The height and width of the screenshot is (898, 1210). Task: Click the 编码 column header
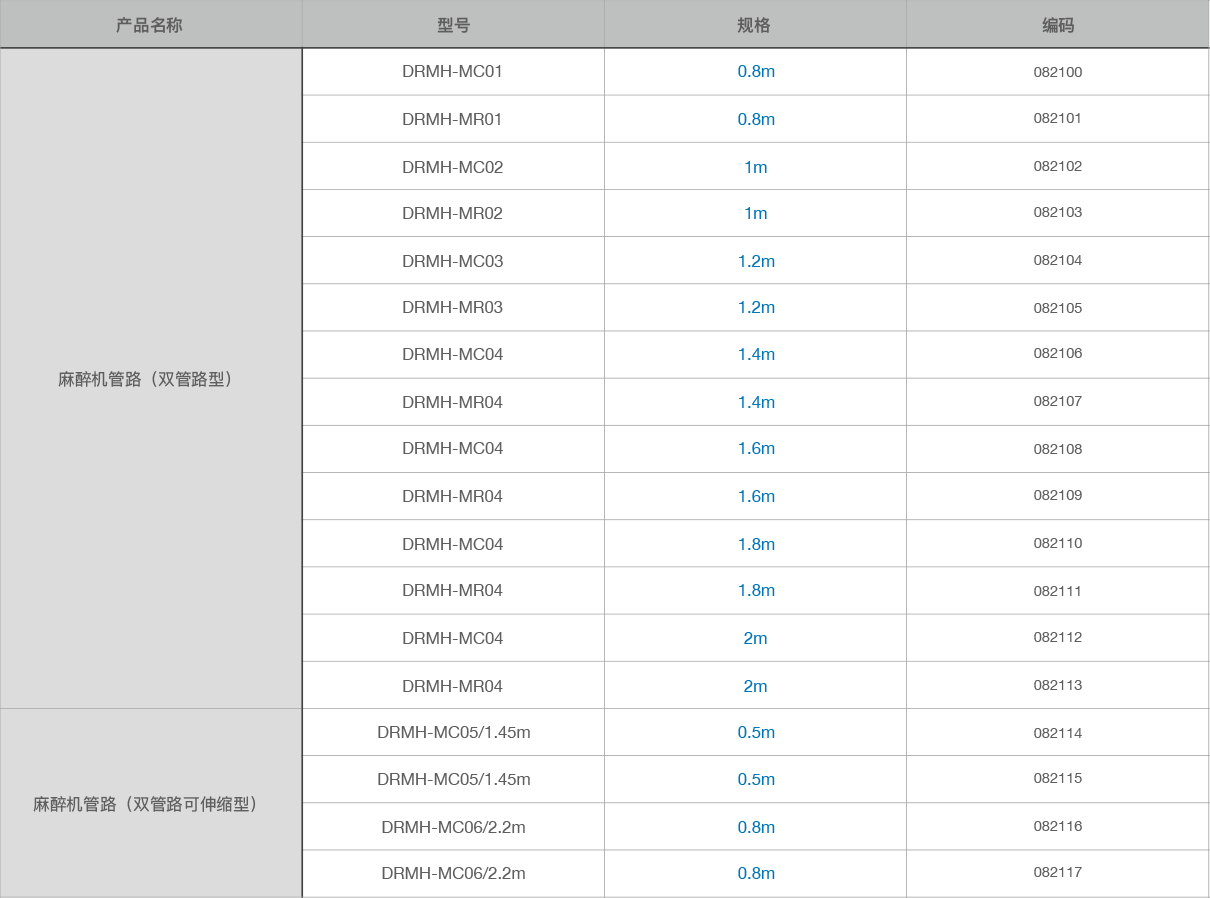[x=1057, y=25]
